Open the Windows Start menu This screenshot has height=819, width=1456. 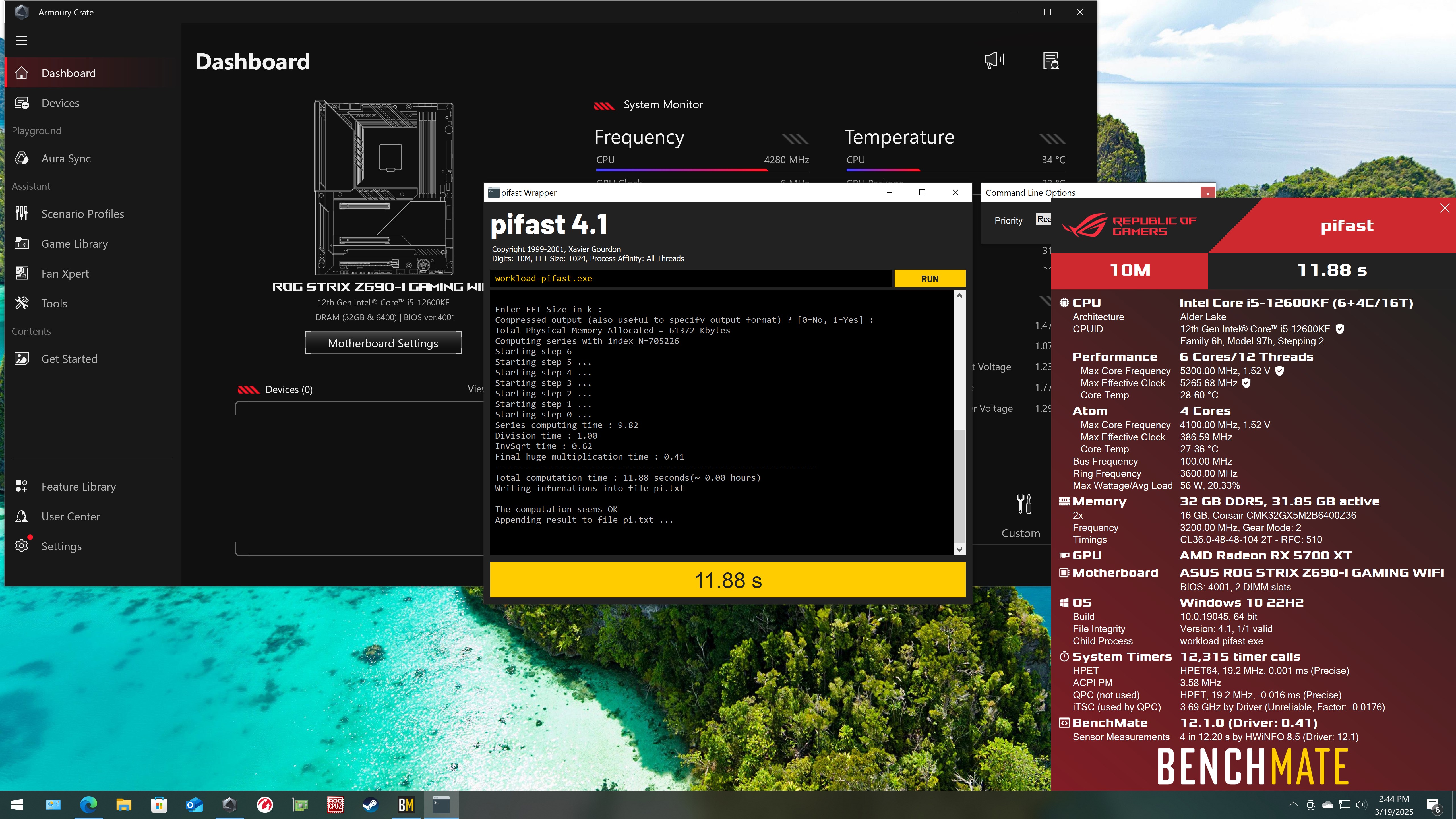(17, 805)
